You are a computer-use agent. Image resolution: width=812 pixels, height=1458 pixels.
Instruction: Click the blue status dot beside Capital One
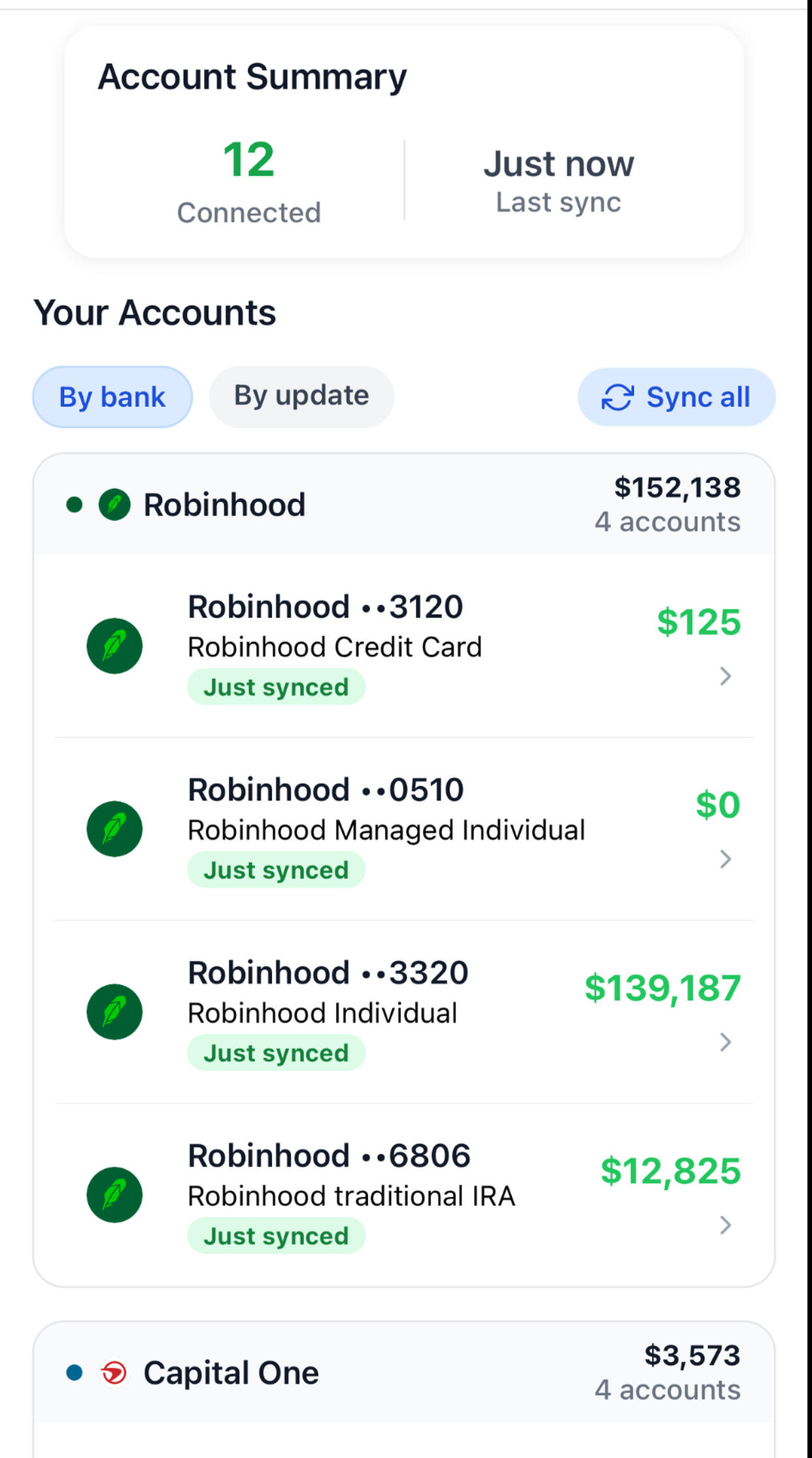tap(75, 1372)
